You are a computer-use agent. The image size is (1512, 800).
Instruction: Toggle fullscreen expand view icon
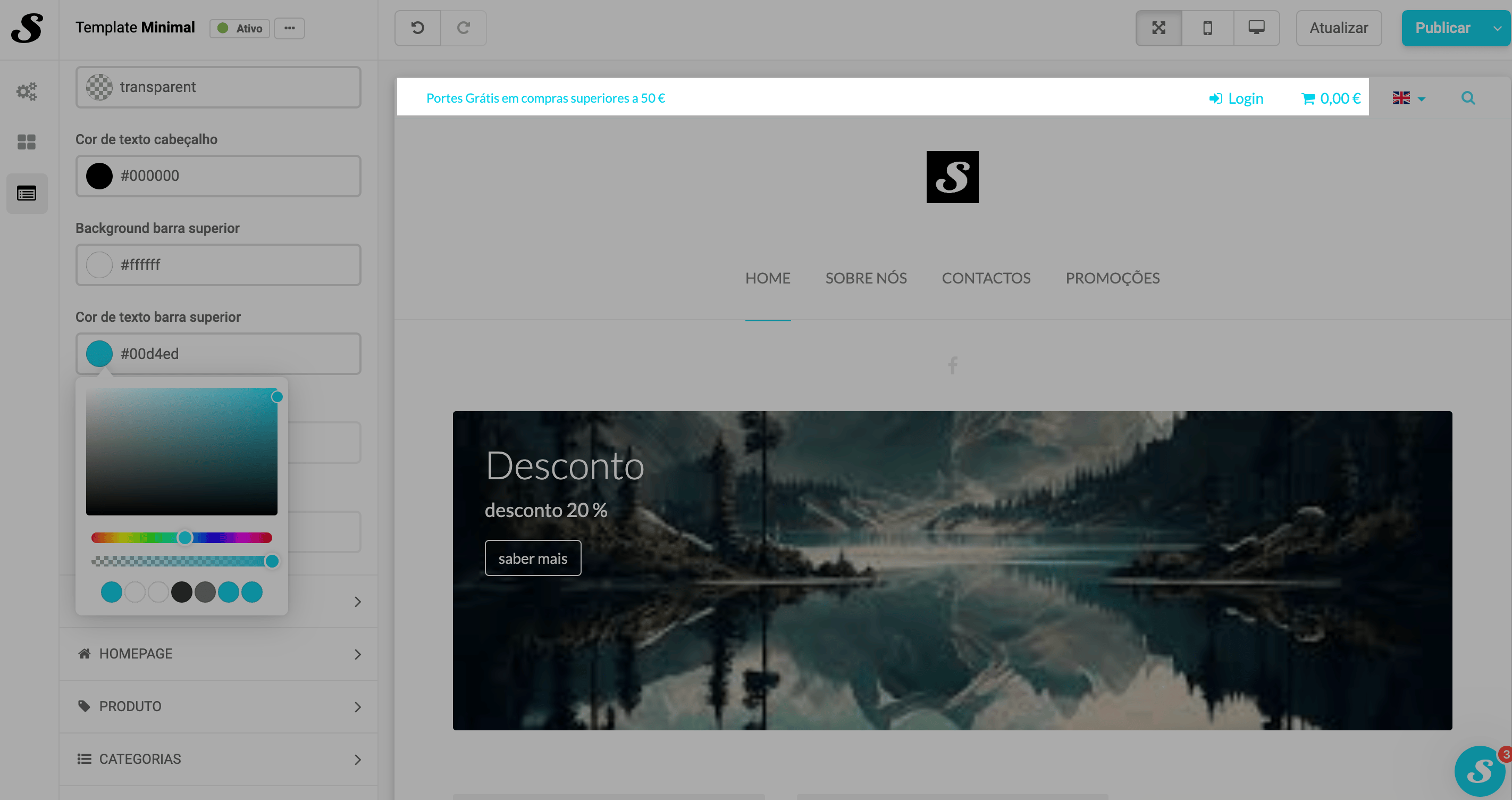[1158, 28]
